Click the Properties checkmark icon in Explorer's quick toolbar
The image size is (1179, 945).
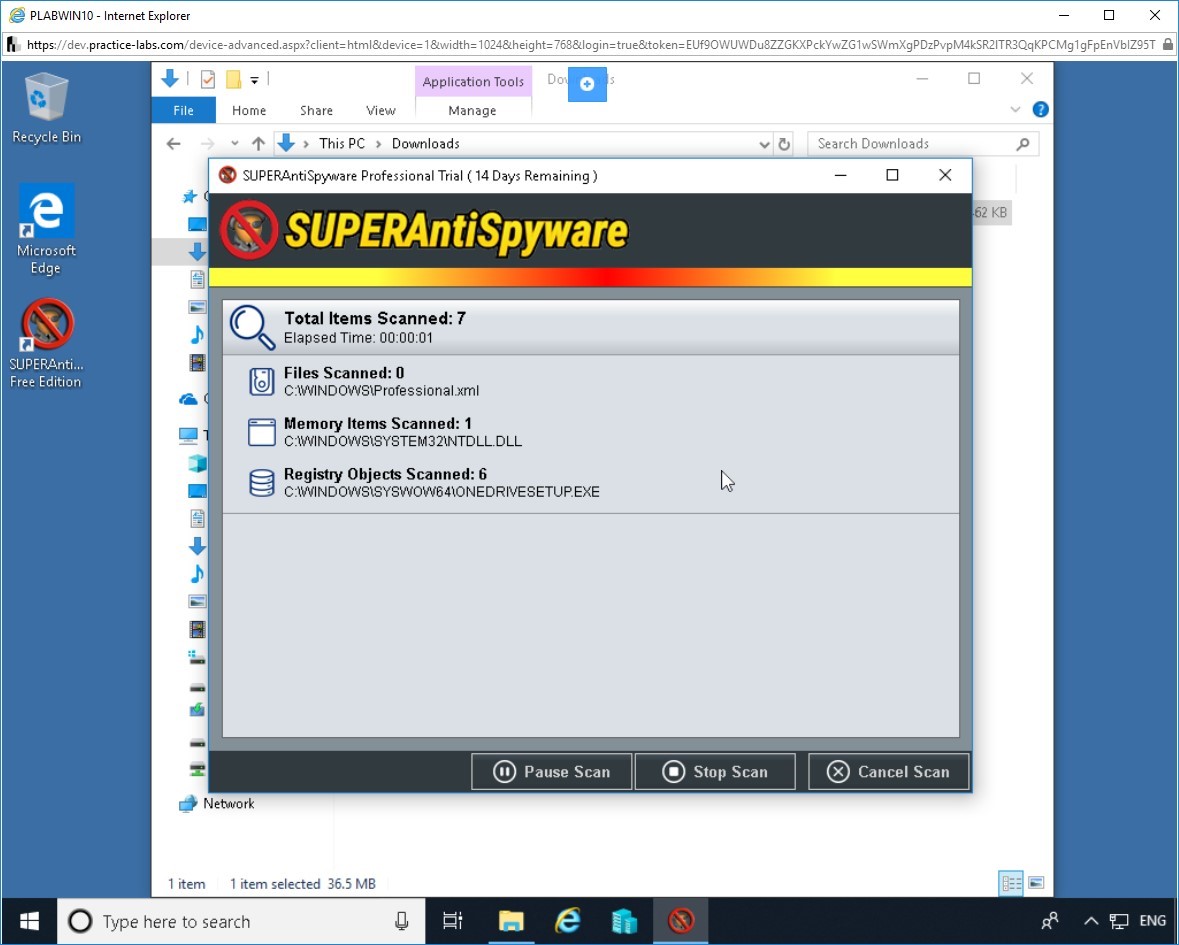(x=208, y=79)
